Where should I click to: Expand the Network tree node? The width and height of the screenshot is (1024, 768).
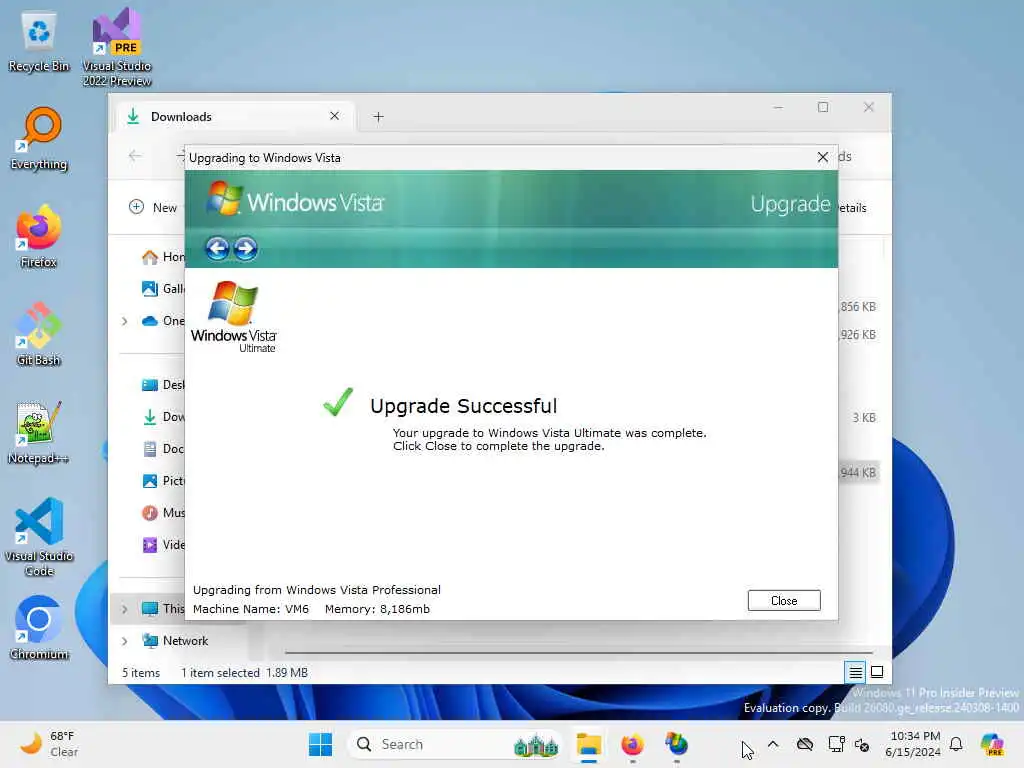click(125, 641)
